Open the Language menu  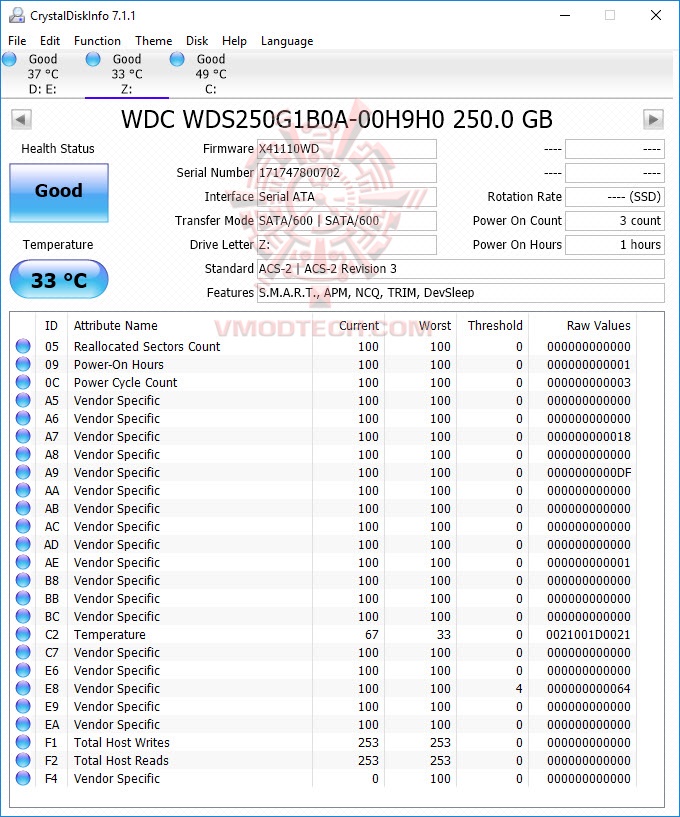(287, 41)
